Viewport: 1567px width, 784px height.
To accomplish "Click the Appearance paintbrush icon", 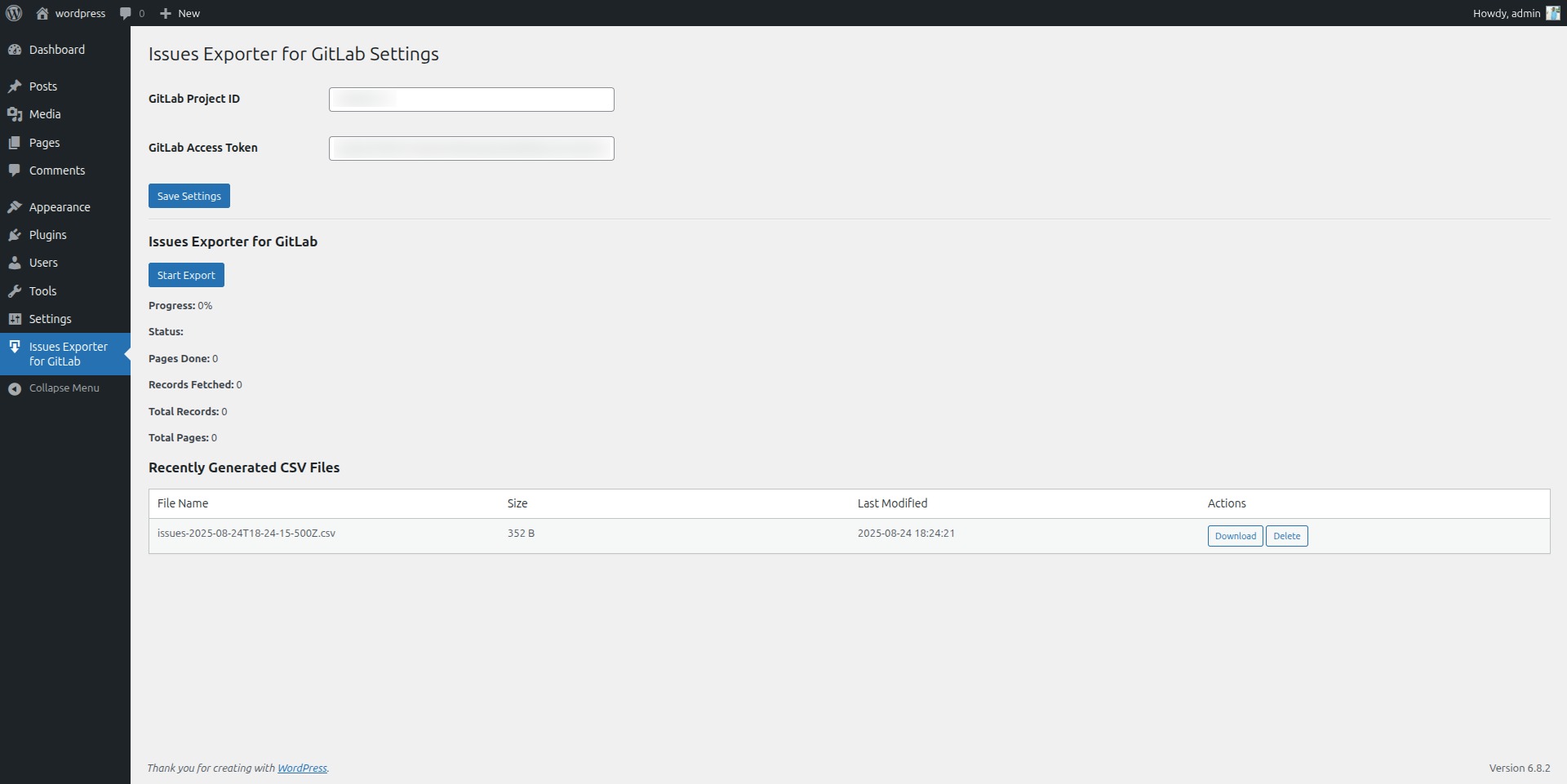I will pyautogui.click(x=15, y=207).
